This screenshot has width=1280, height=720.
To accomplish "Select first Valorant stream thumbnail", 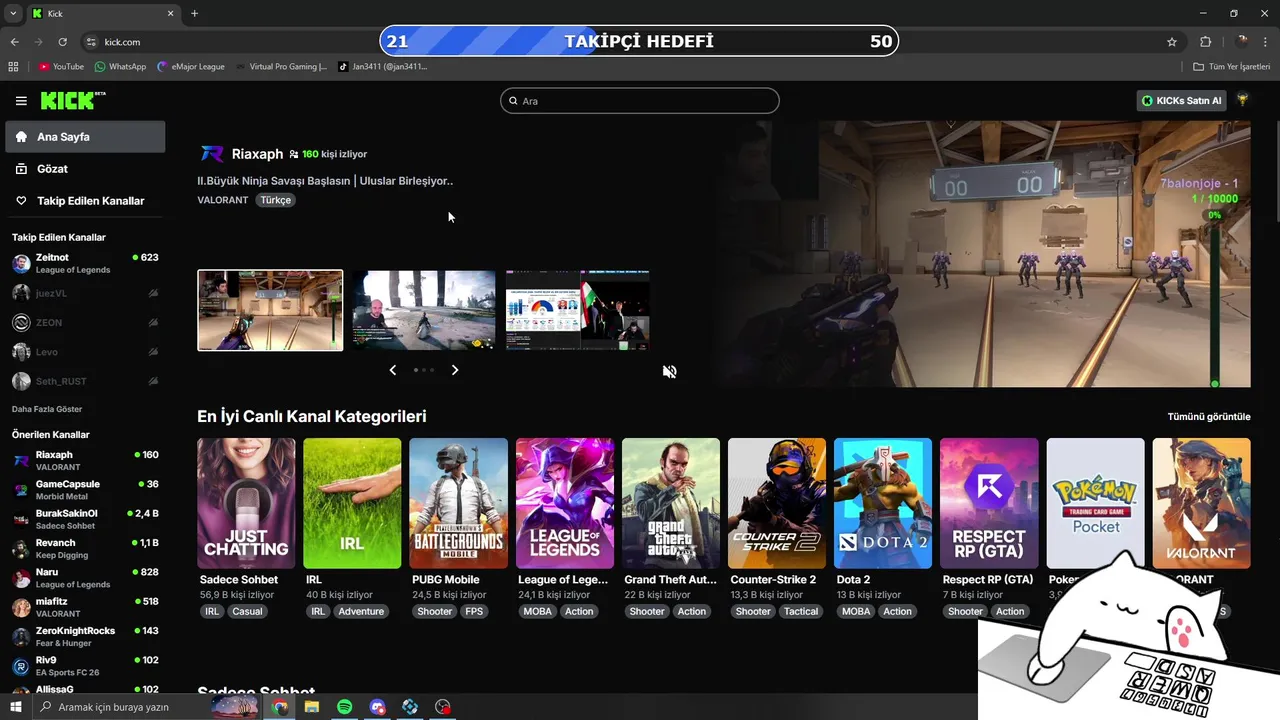I will click(270, 310).
